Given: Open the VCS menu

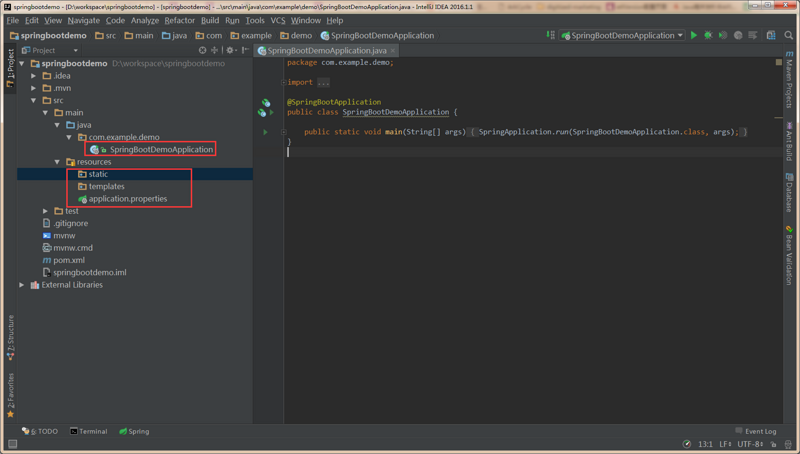Looking at the screenshot, I should pos(278,20).
